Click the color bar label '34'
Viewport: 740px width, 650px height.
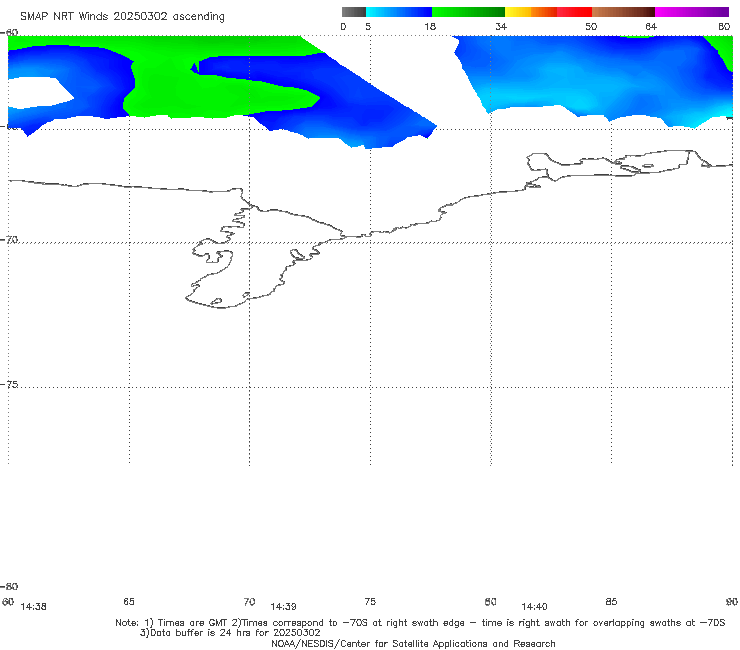[501, 27]
